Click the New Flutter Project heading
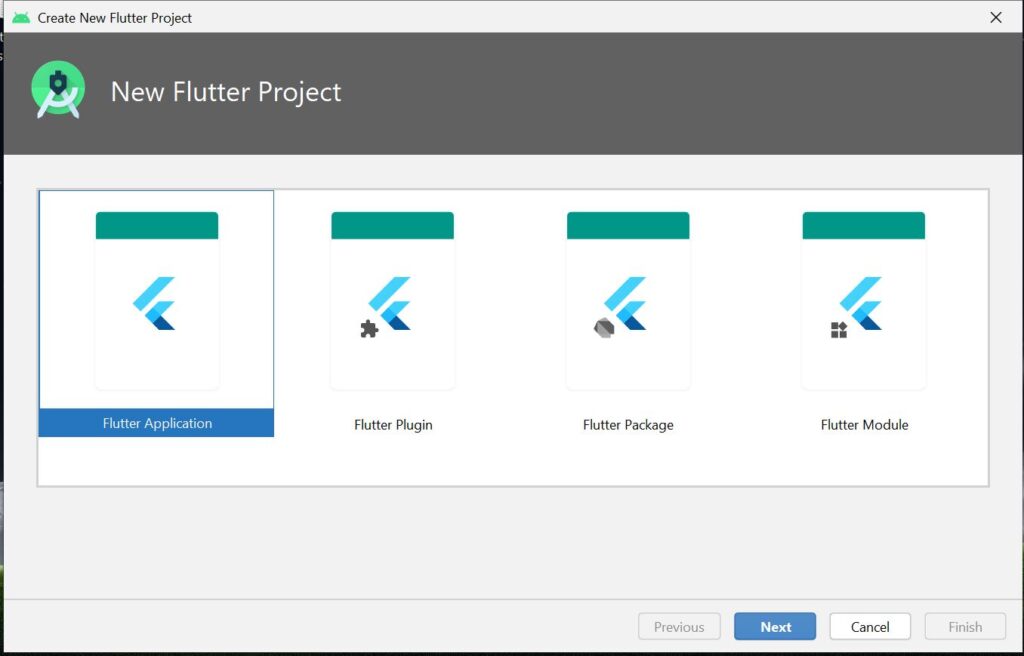 click(x=226, y=91)
